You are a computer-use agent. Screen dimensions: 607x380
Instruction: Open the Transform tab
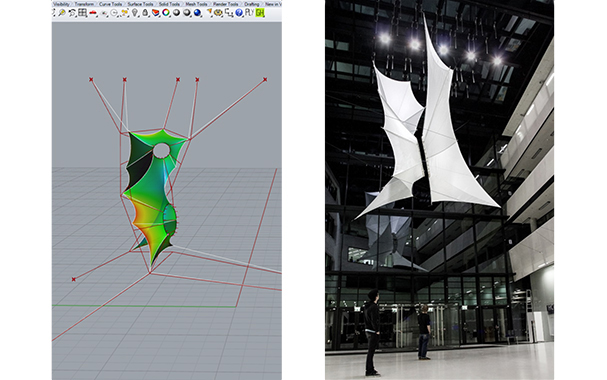coord(84,4)
